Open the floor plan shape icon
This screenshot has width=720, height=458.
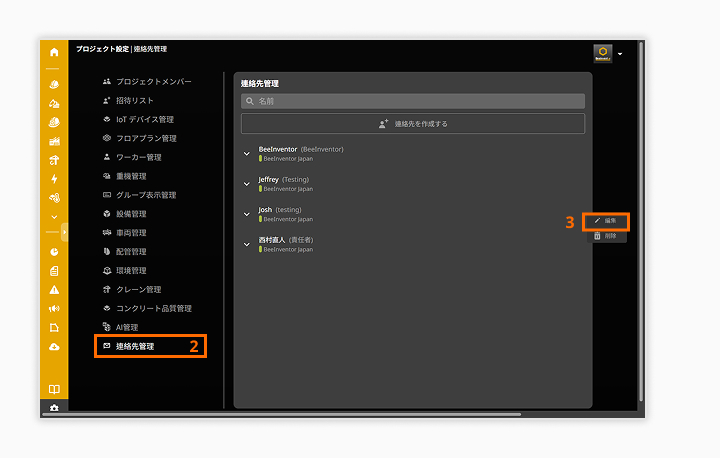[x=54, y=328]
